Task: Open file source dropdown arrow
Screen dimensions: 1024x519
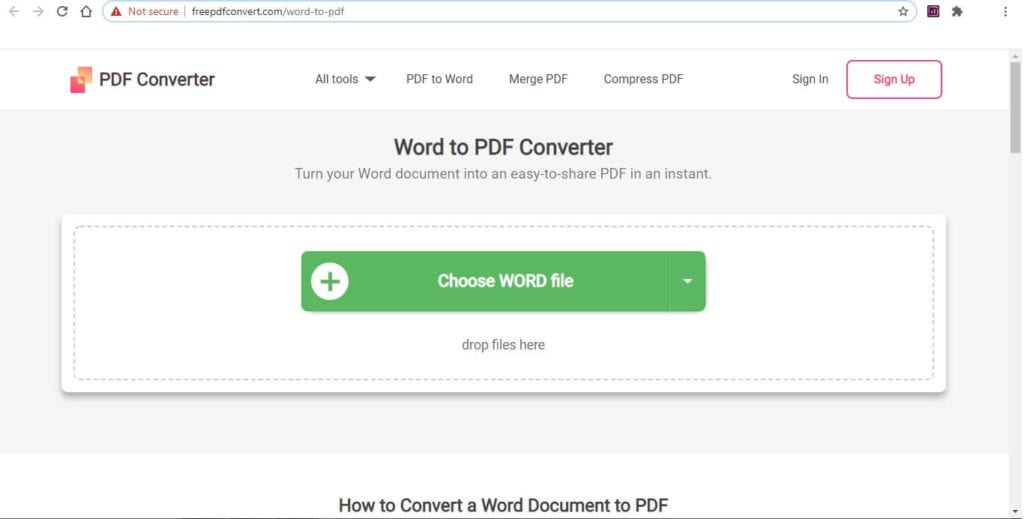Action: click(x=688, y=281)
